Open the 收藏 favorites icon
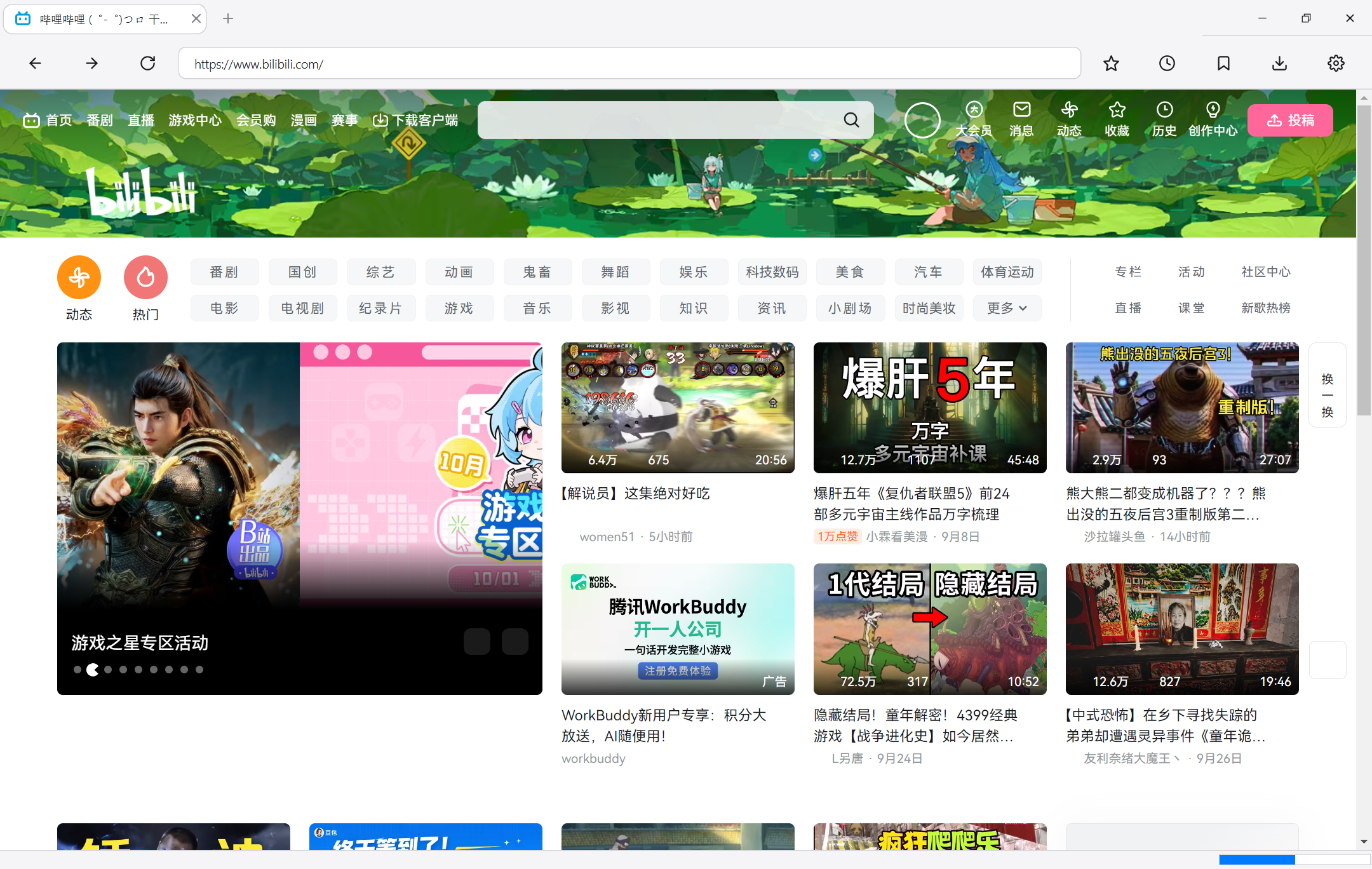Screen dimensions: 1372x869 [1117, 119]
